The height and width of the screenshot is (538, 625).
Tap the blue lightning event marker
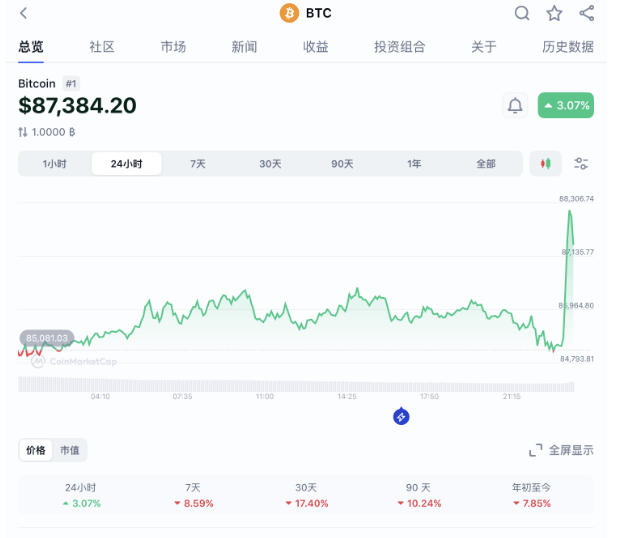click(x=401, y=417)
